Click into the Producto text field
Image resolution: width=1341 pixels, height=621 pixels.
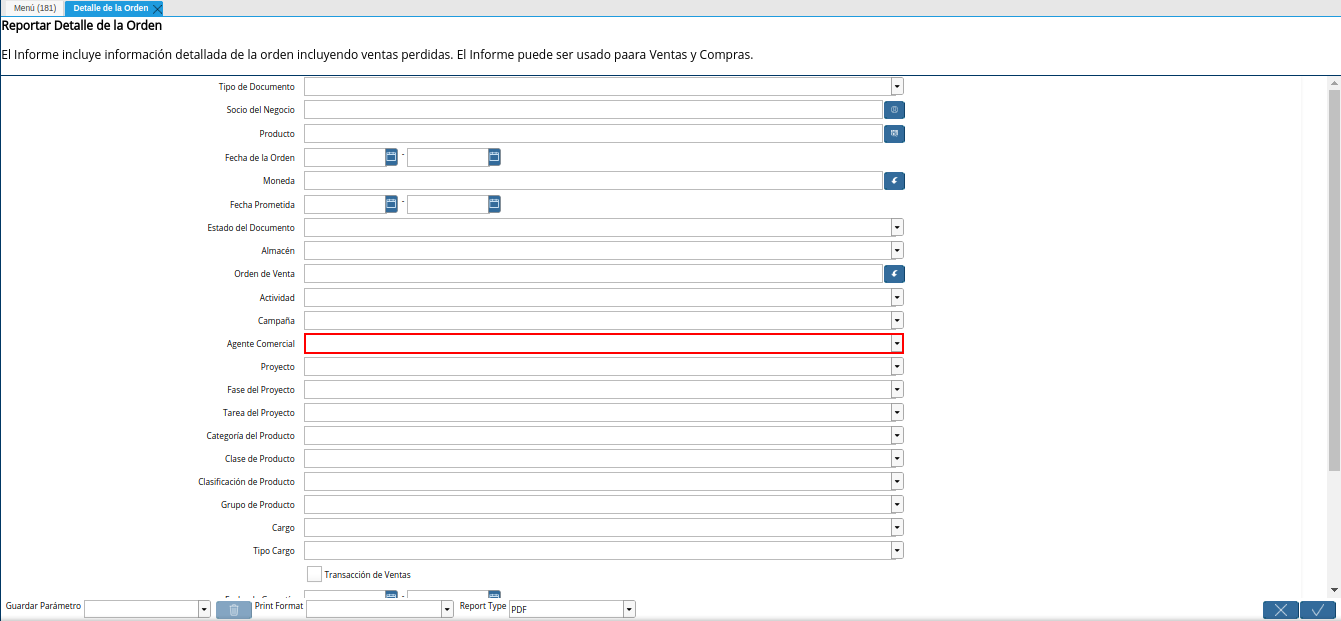point(592,134)
